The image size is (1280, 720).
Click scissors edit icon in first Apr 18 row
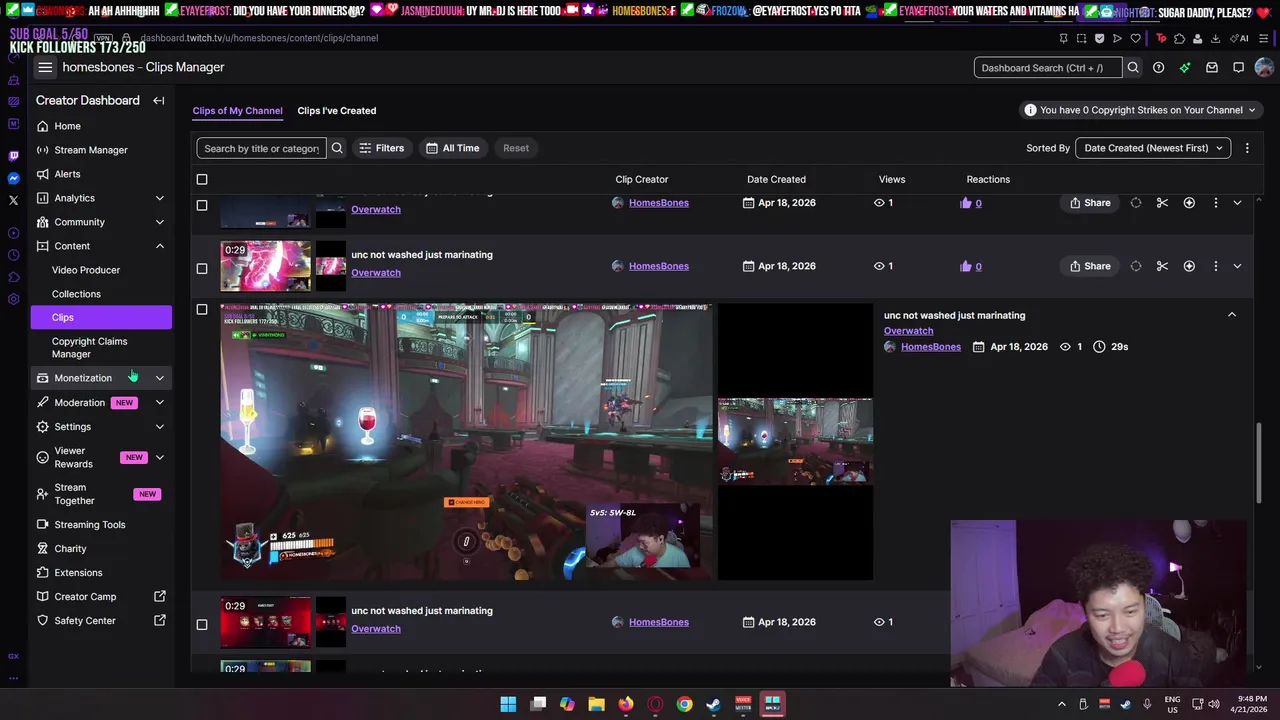tap(1162, 203)
